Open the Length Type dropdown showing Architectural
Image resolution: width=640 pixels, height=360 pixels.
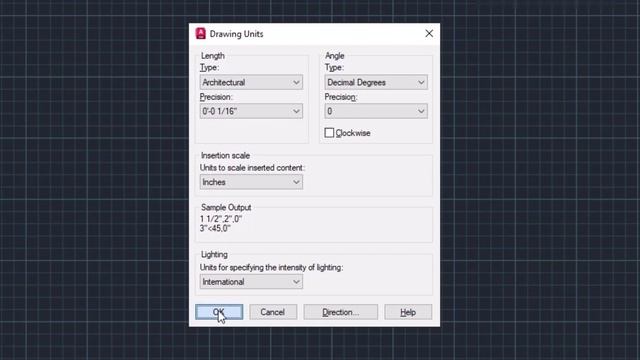click(251, 82)
